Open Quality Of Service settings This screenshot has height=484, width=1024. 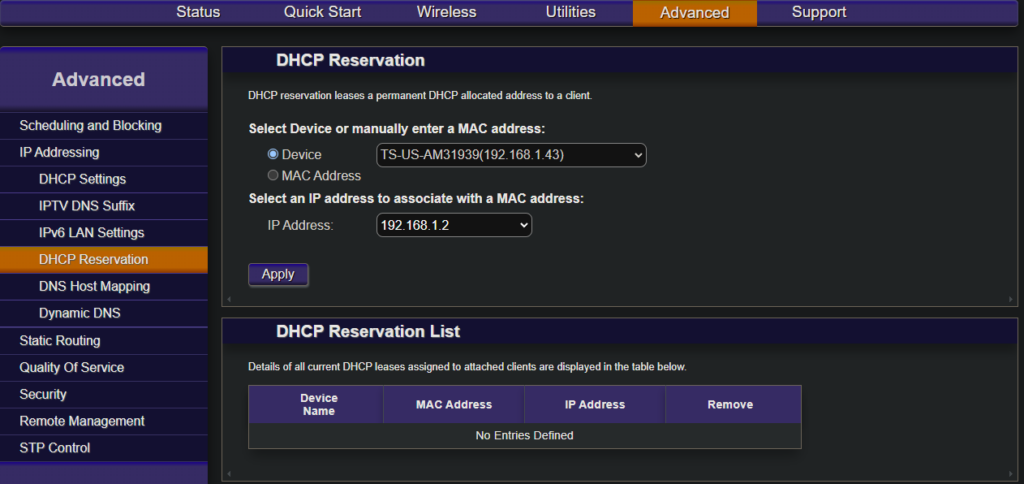(72, 368)
